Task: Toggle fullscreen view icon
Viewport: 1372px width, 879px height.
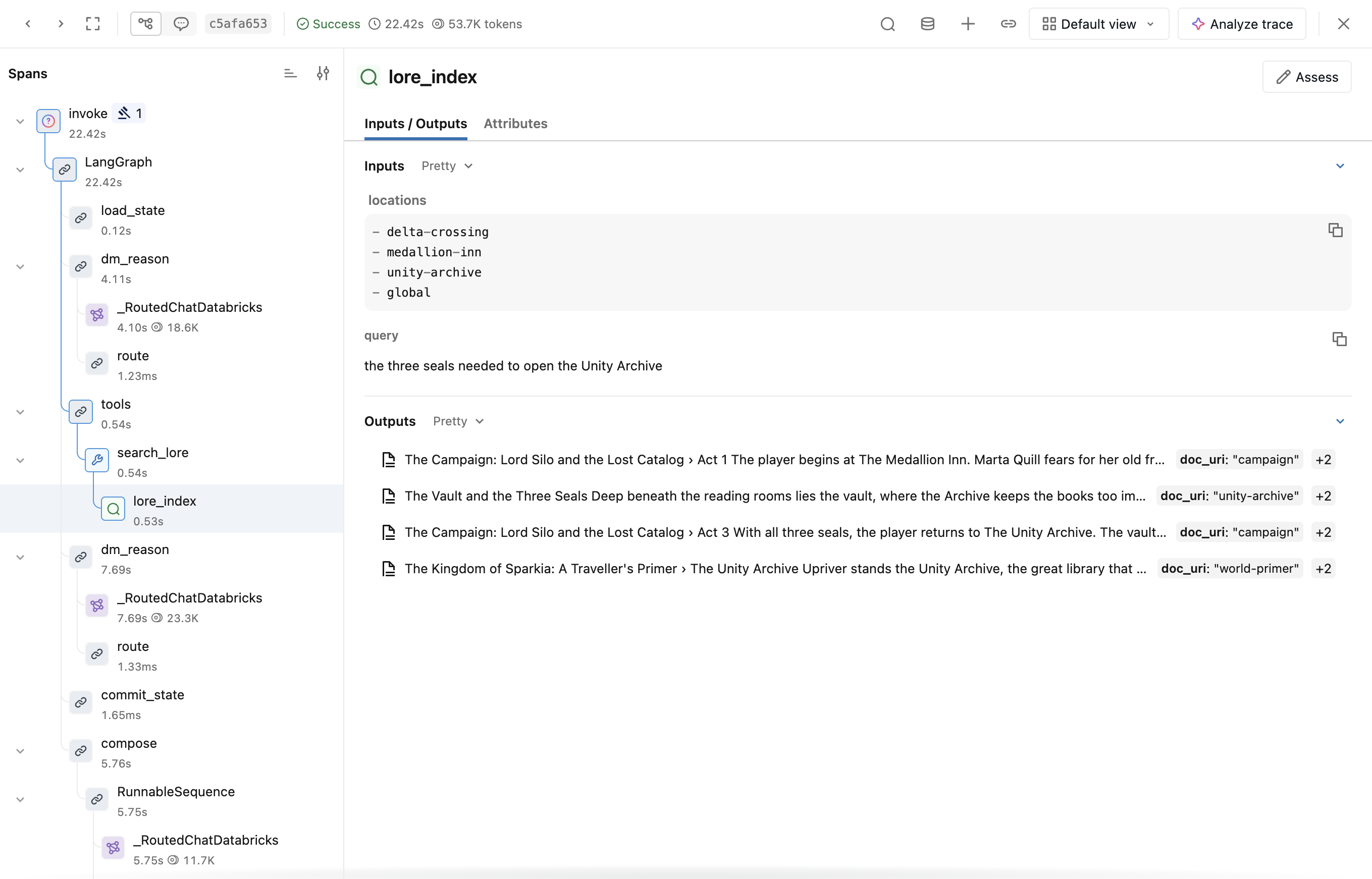Action: coord(92,24)
